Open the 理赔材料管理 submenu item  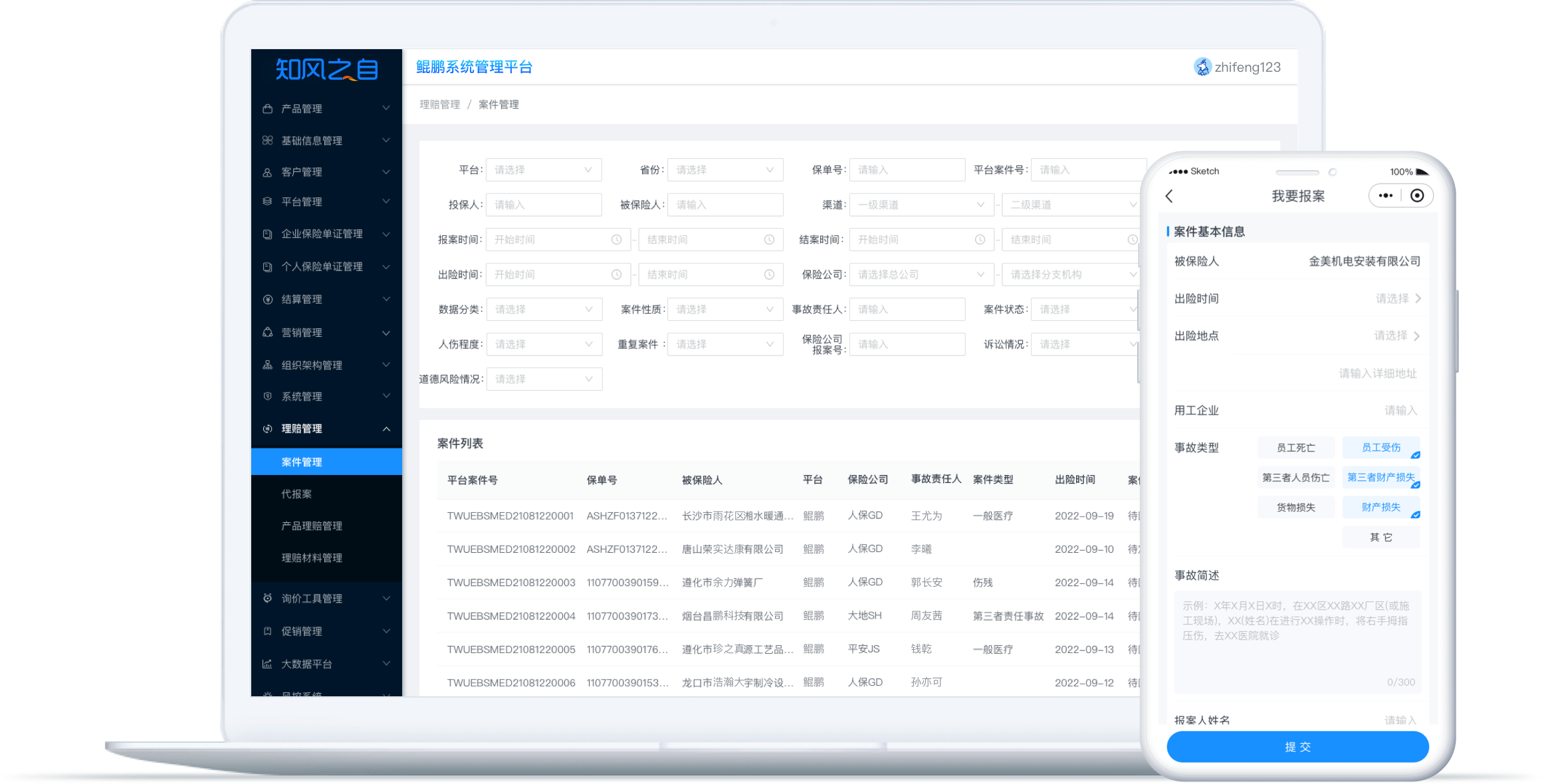point(312,557)
